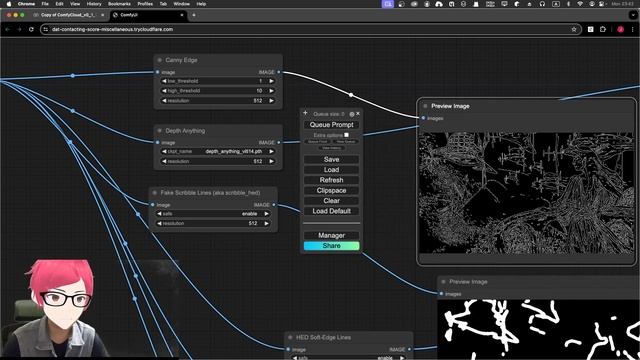Click the canny edge preview thumbnail
Viewport: 640px width, 360px height.
click(527, 193)
